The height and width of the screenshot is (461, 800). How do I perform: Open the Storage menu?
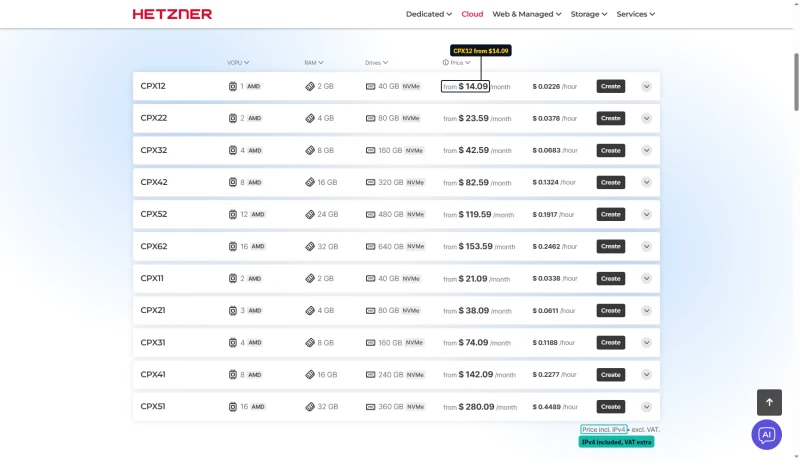pos(589,14)
